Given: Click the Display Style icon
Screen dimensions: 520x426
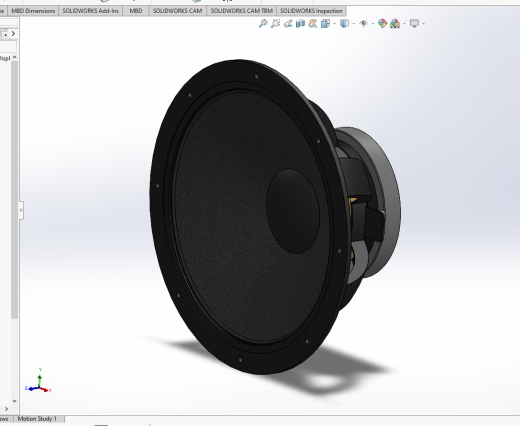Looking at the screenshot, I should coord(344,24).
